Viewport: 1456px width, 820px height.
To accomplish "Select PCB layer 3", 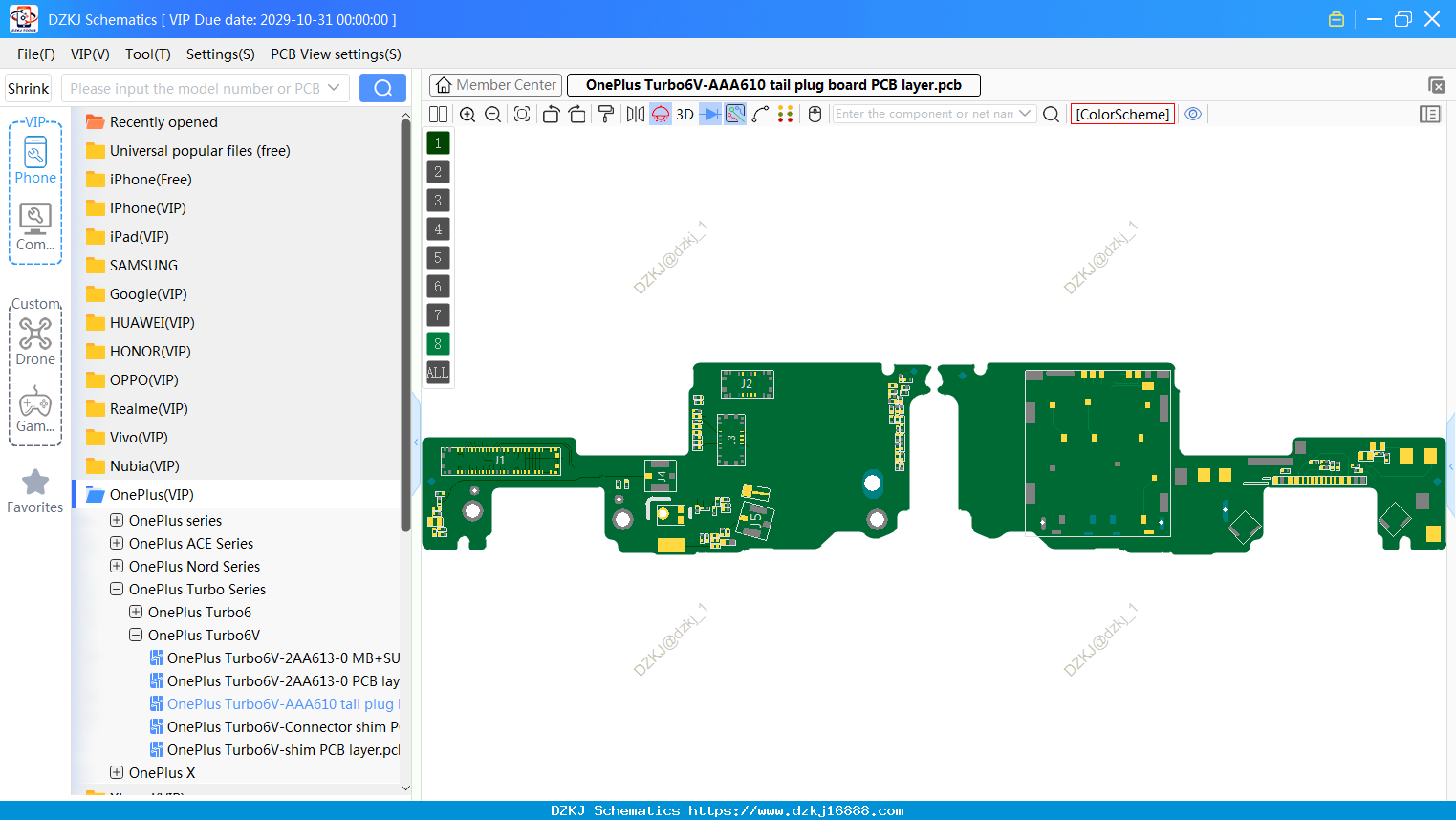I will [x=438, y=201].
